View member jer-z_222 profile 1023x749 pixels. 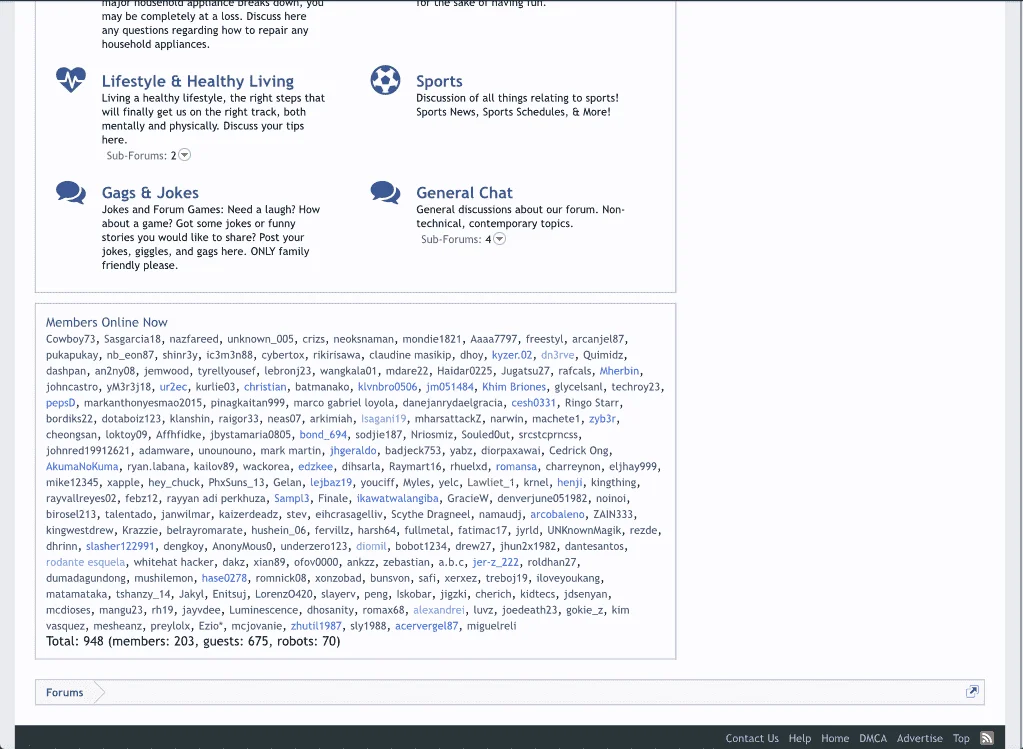point(496,562)
